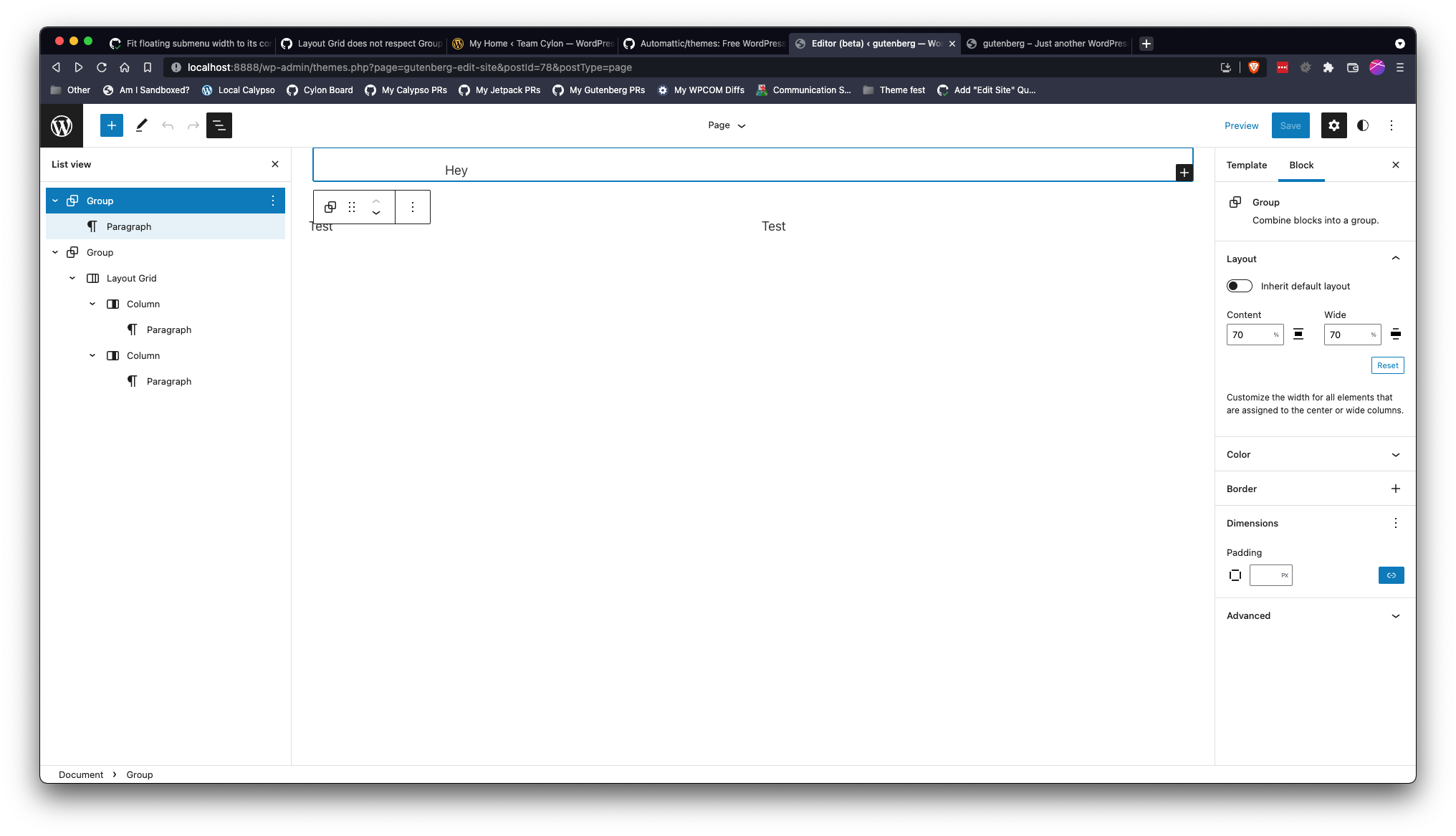The image size is (1456, 836).
Task: Open the block inserter
Action: [x=112, y=125]
